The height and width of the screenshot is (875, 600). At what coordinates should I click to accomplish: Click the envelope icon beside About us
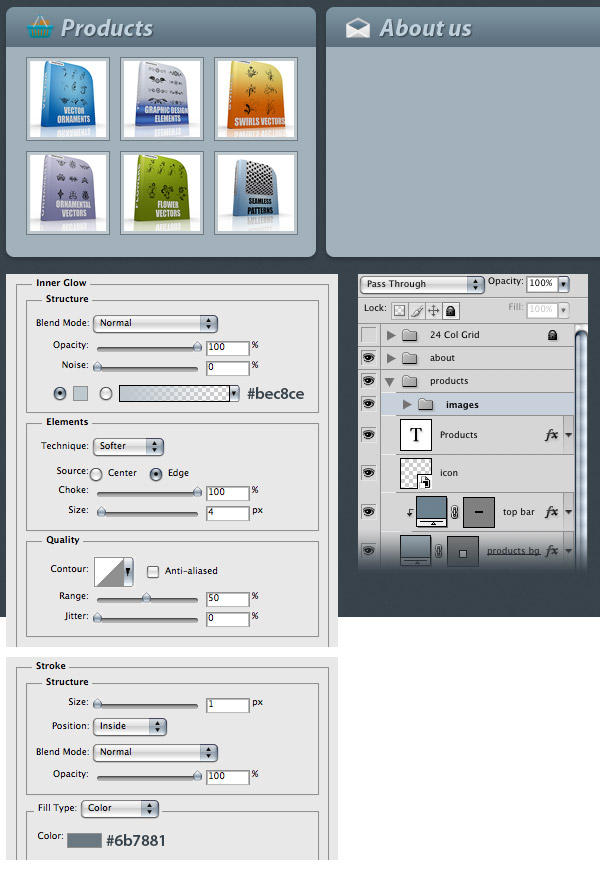pyautogui.click(x=357, y=28)
